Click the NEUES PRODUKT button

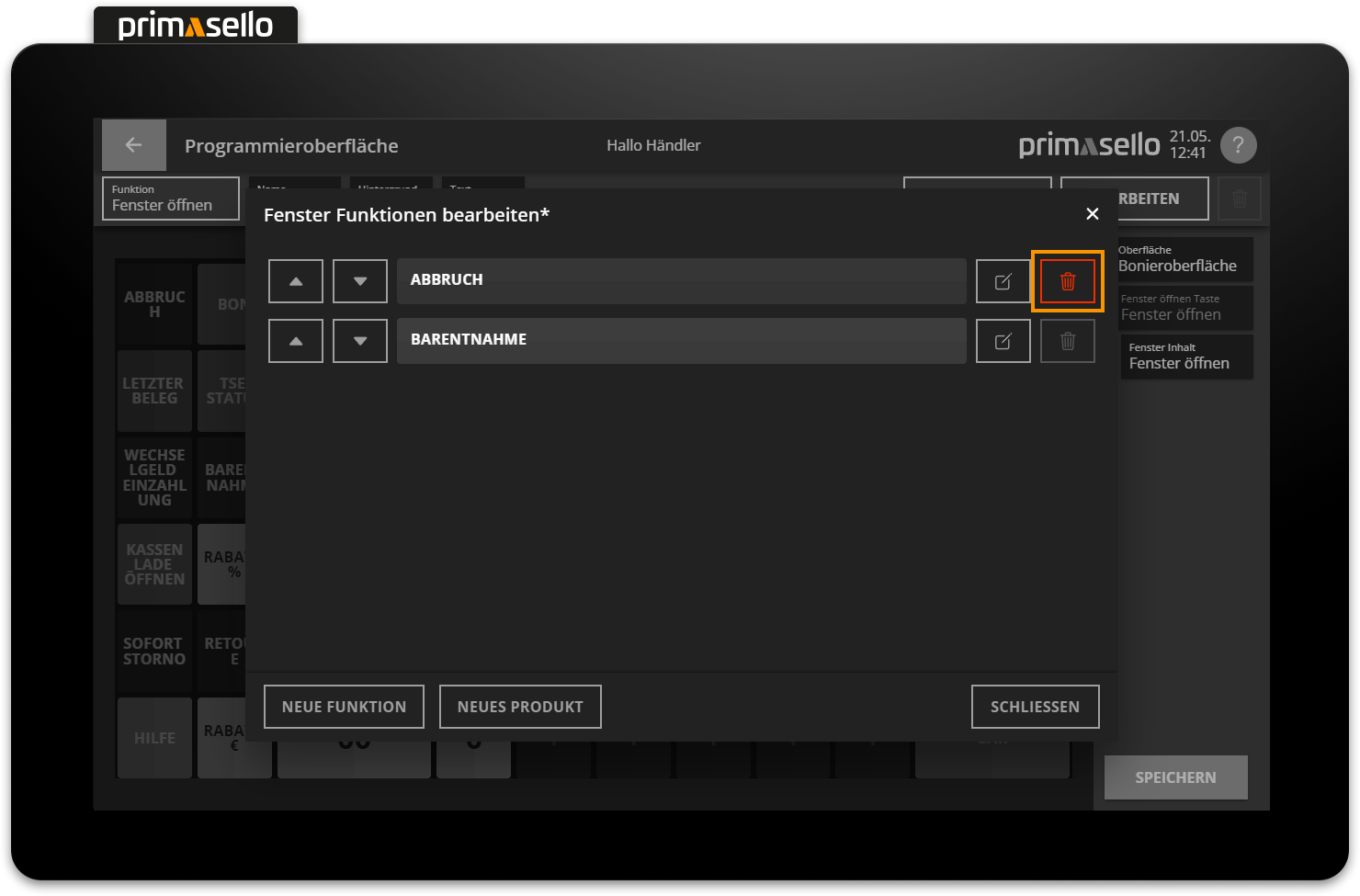520,707
